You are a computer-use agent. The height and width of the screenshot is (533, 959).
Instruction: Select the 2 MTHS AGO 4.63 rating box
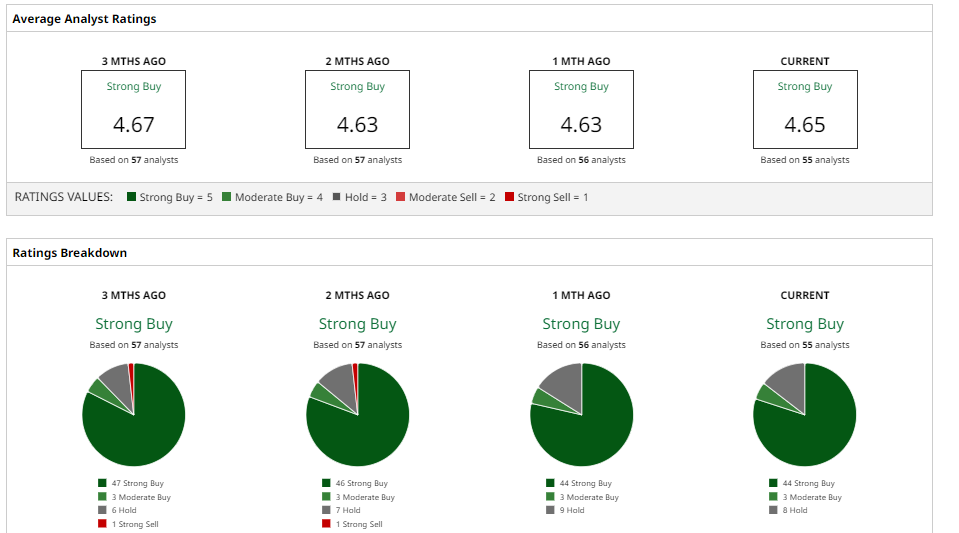click(x=357, y=110)
